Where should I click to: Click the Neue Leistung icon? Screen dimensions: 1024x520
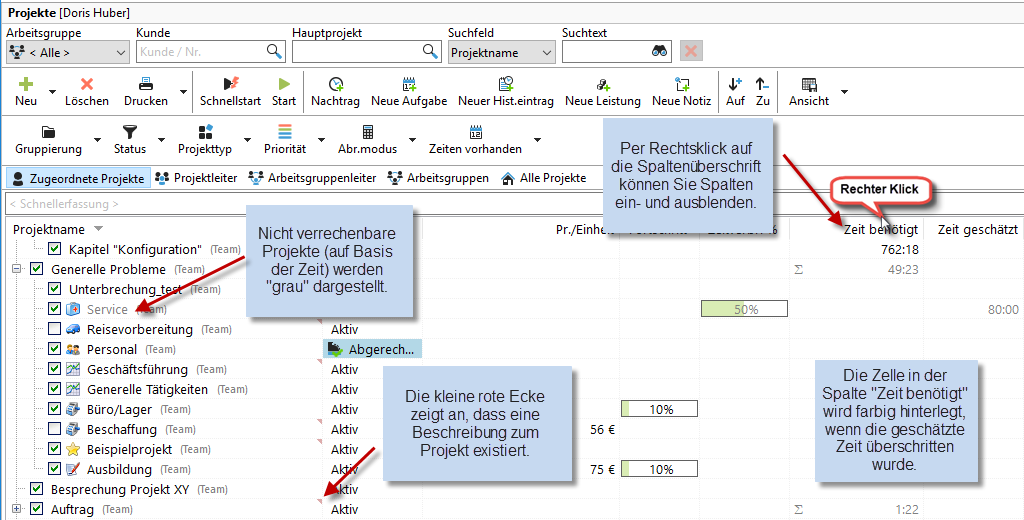click(x=602, y=85)
